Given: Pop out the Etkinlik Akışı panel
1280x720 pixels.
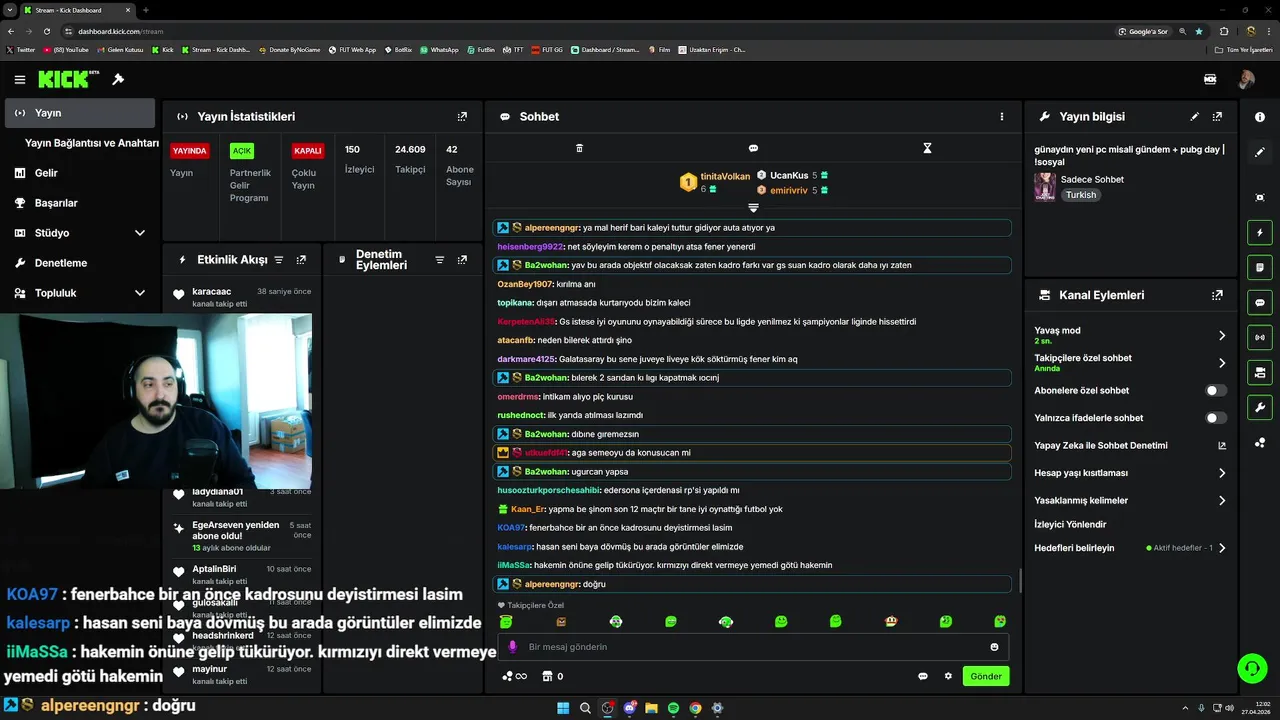Looking at the screenshot, I should (301, 260).
